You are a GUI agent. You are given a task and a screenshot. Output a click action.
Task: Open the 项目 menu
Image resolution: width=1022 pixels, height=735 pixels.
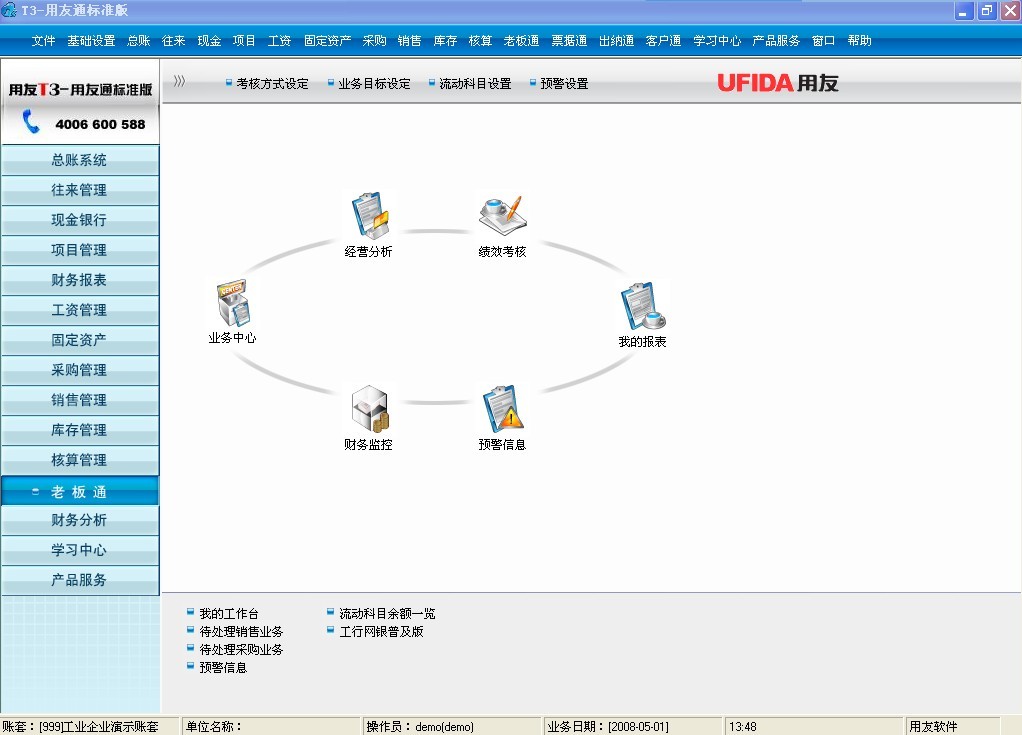(x=244, y=40)
